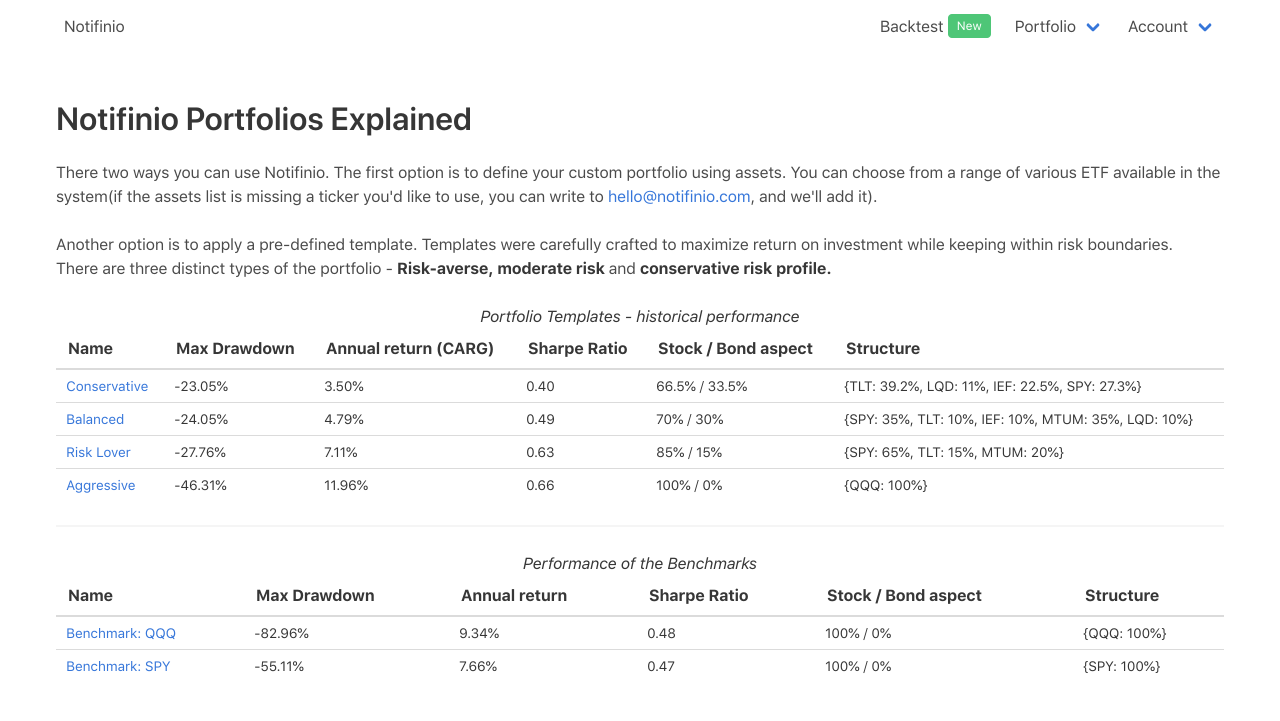Select the Balanced portfolio template

point(95,419)
